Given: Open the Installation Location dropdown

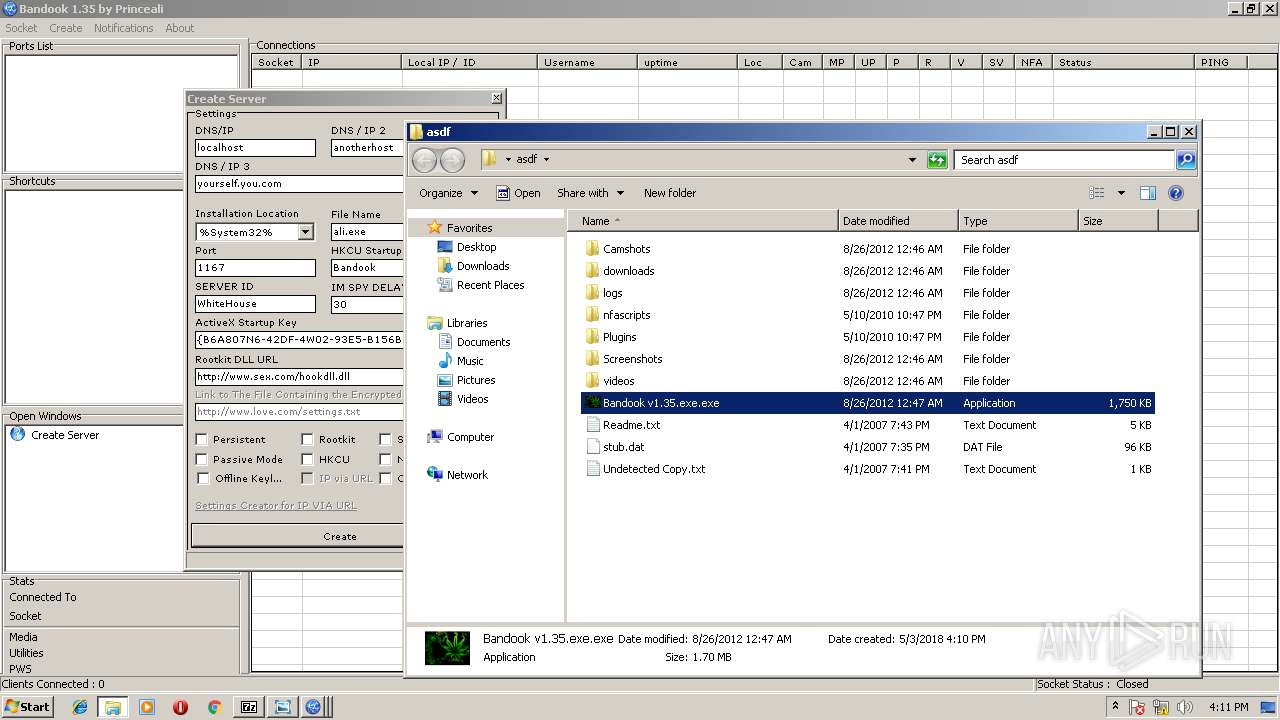Looking at the screenshot, I should (x=305, y=232).
